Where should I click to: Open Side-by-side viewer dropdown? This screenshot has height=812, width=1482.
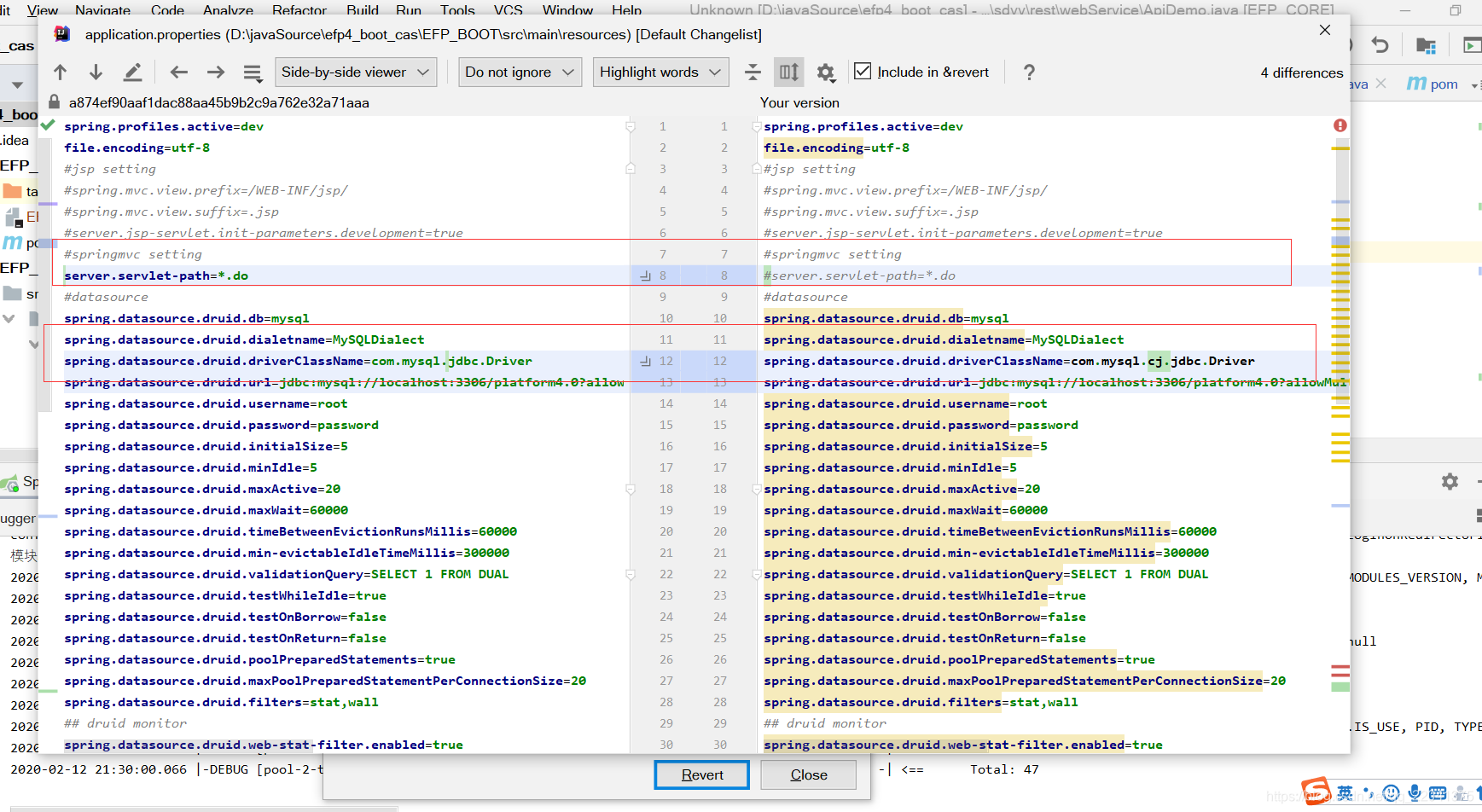tap(356, 72)
